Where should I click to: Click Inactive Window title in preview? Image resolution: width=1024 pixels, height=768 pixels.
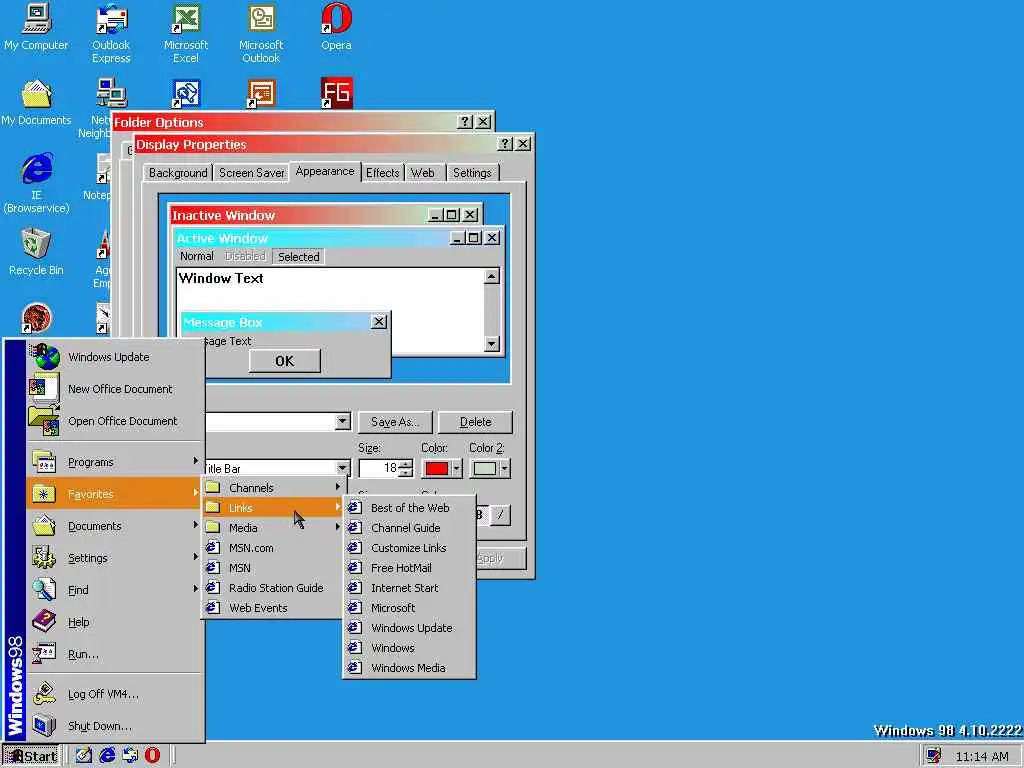pyautogui.click(x=223, y=216)
